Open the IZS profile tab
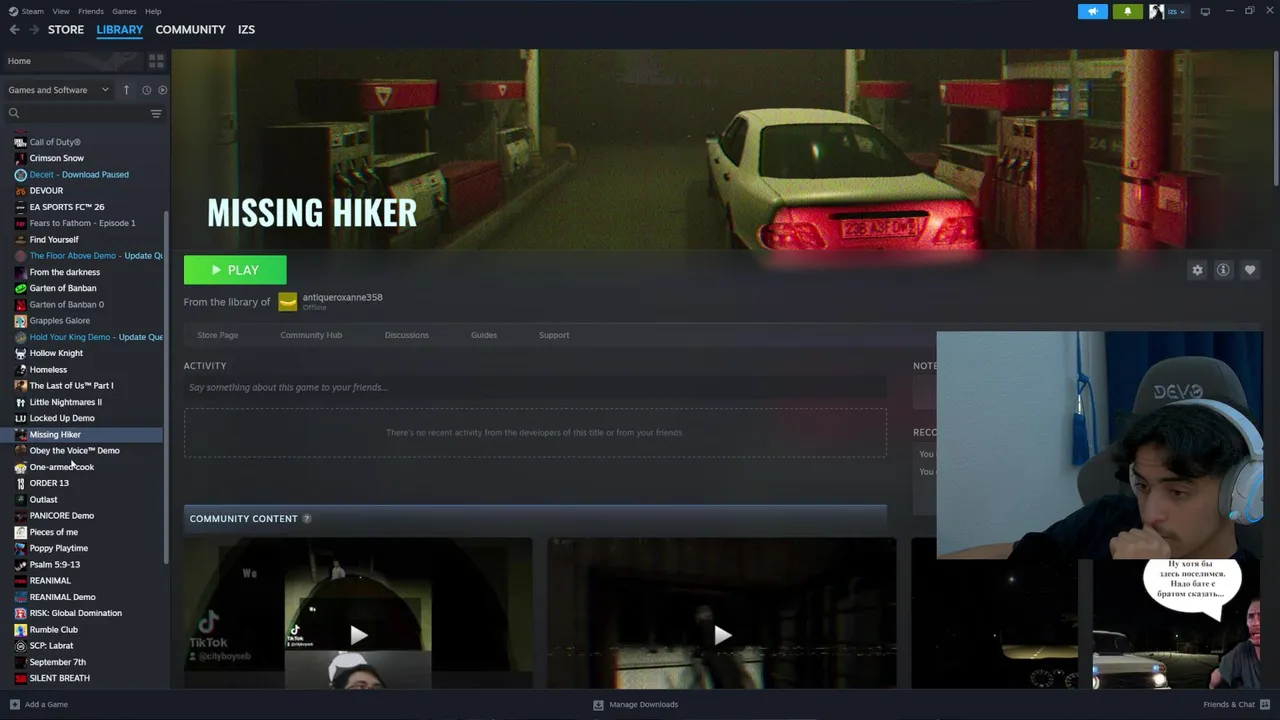1280x720 pixels. pyautogui.click(x=246, y=30)
